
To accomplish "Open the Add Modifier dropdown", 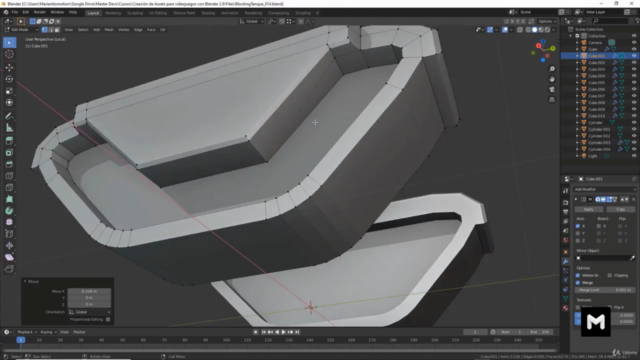I will point(605,189).
